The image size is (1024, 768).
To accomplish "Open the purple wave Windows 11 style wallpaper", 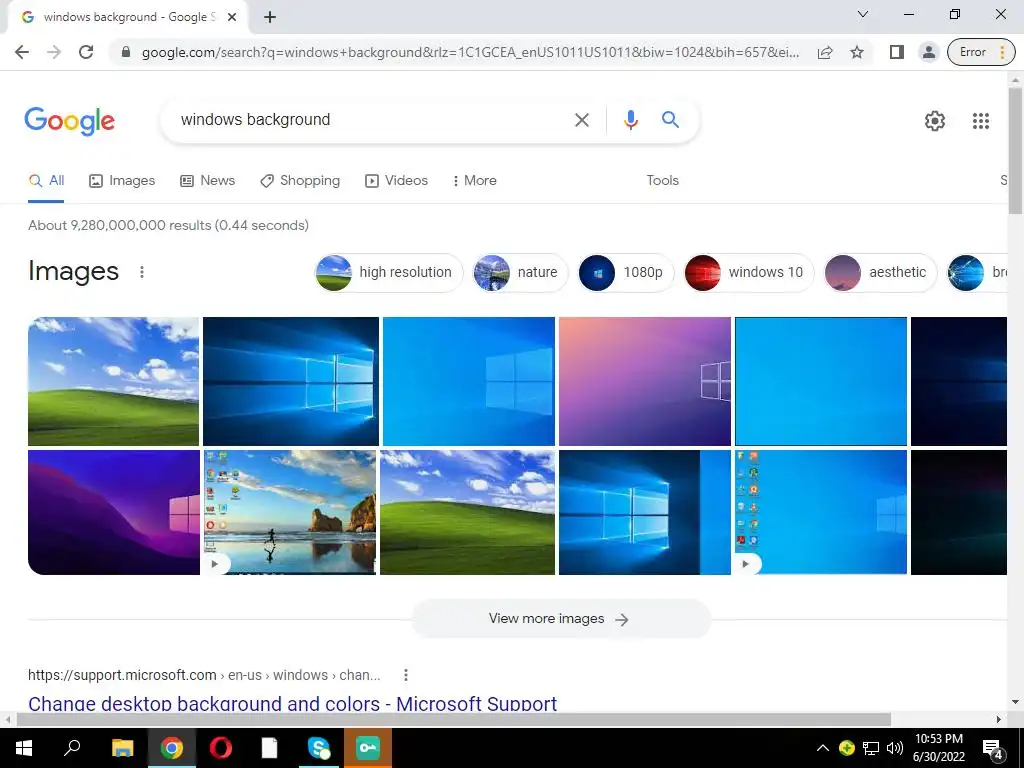I will tap(114, 513).
